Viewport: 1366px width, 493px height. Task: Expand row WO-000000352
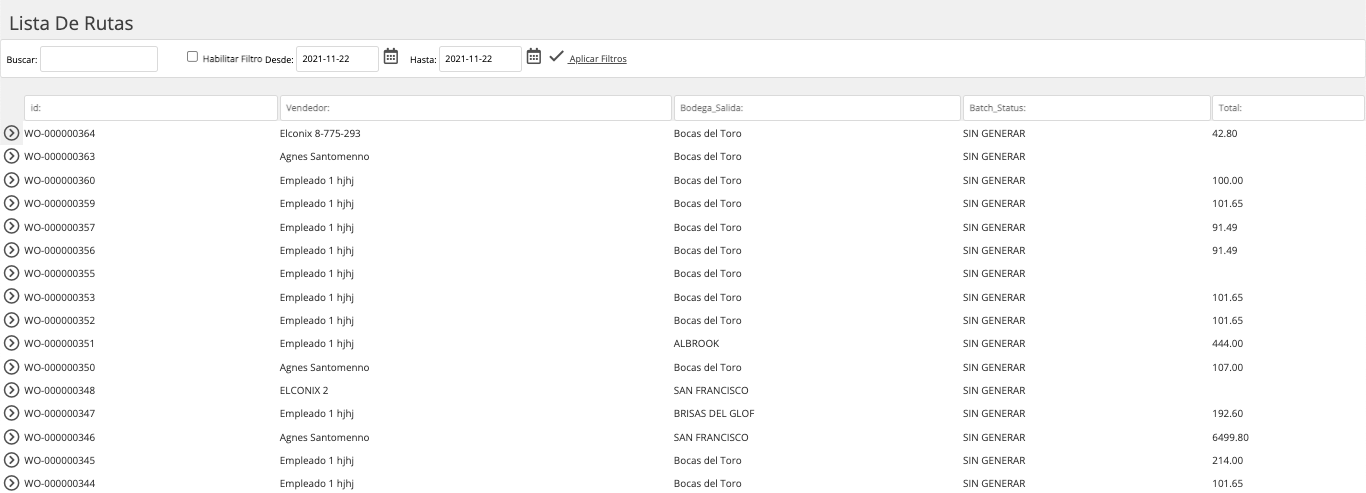tap(12, 320)
